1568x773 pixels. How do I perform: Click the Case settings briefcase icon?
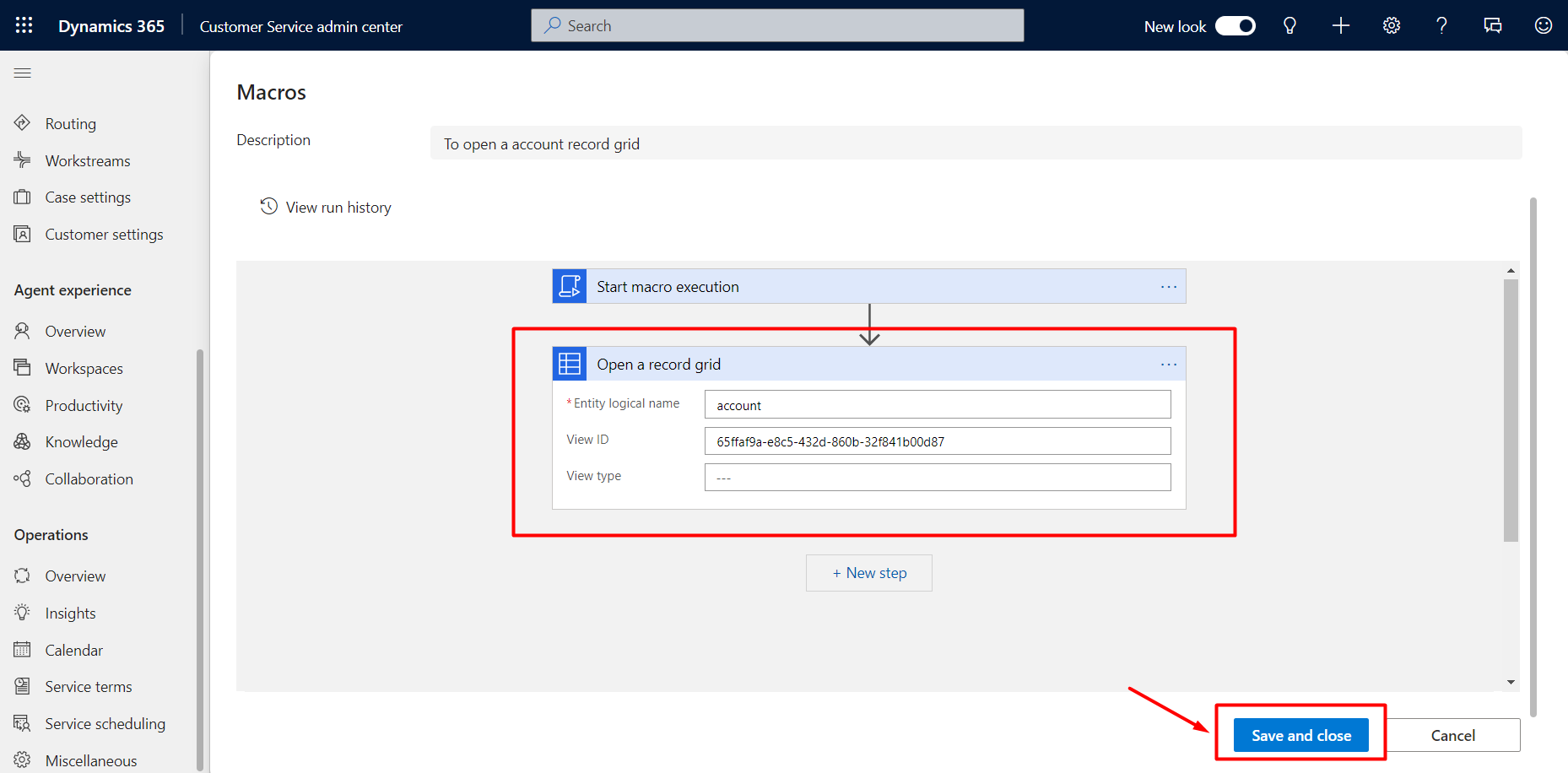coord(23,197)
